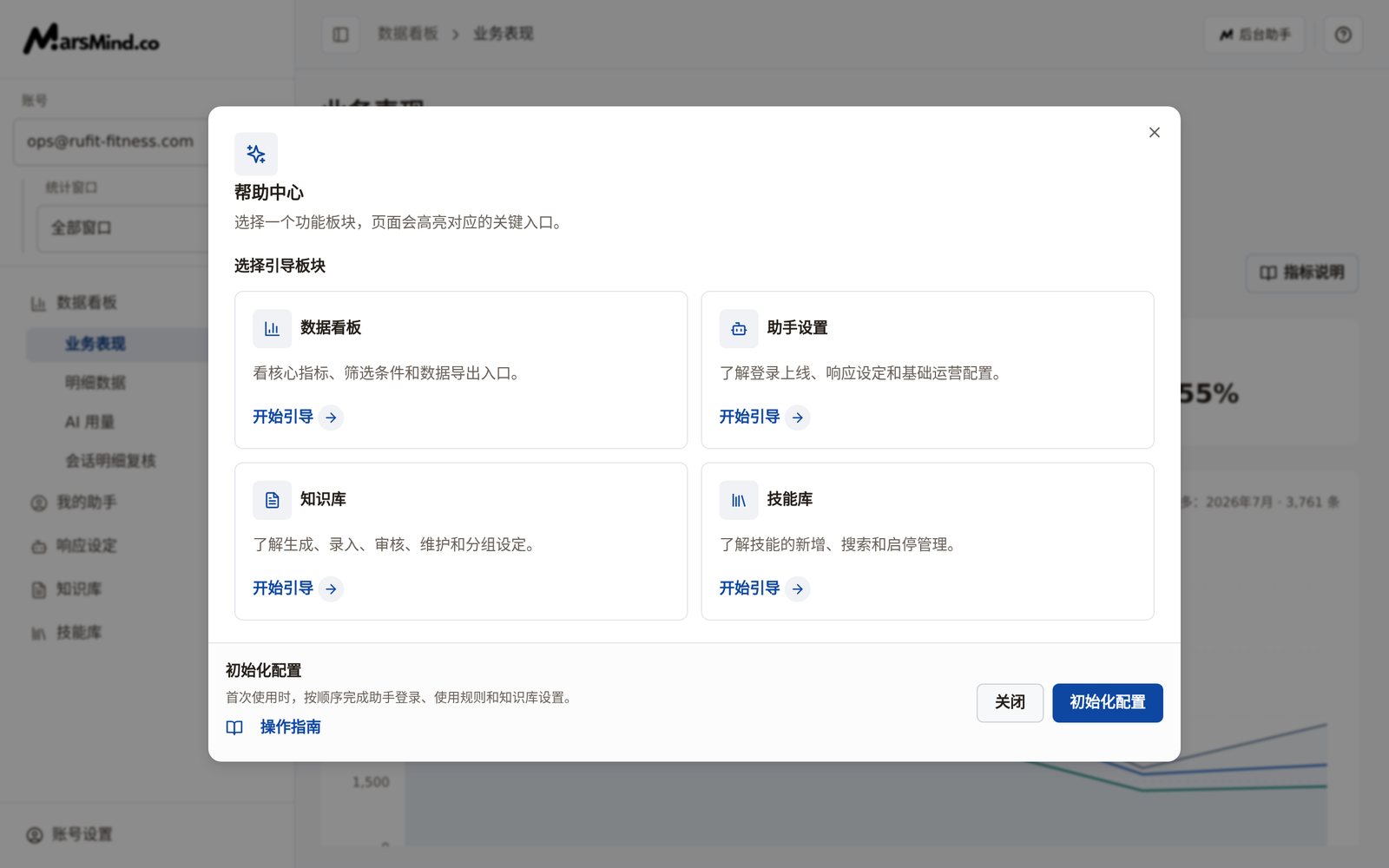Click the 响应设定 sidebar robot icon
This screenshot has width=1389, height=868.
pos(38,547)
